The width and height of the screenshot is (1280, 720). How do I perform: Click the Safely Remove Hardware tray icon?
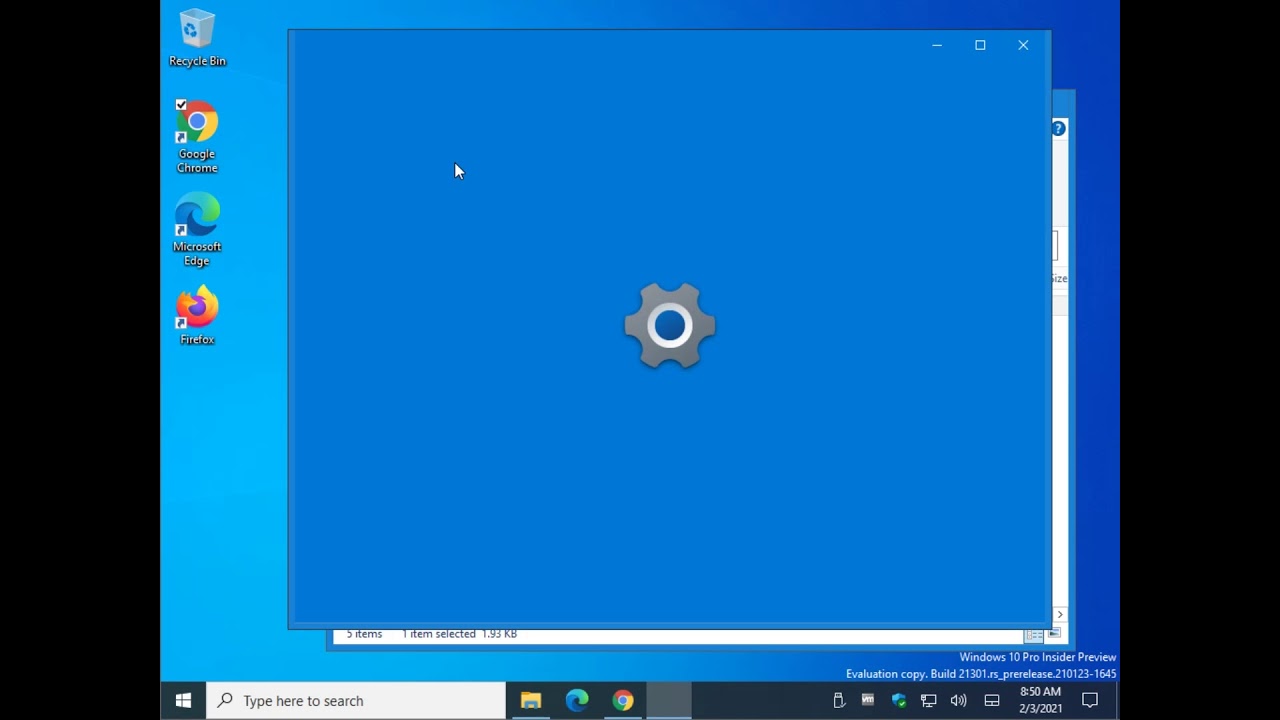click(x=839, y=701)
